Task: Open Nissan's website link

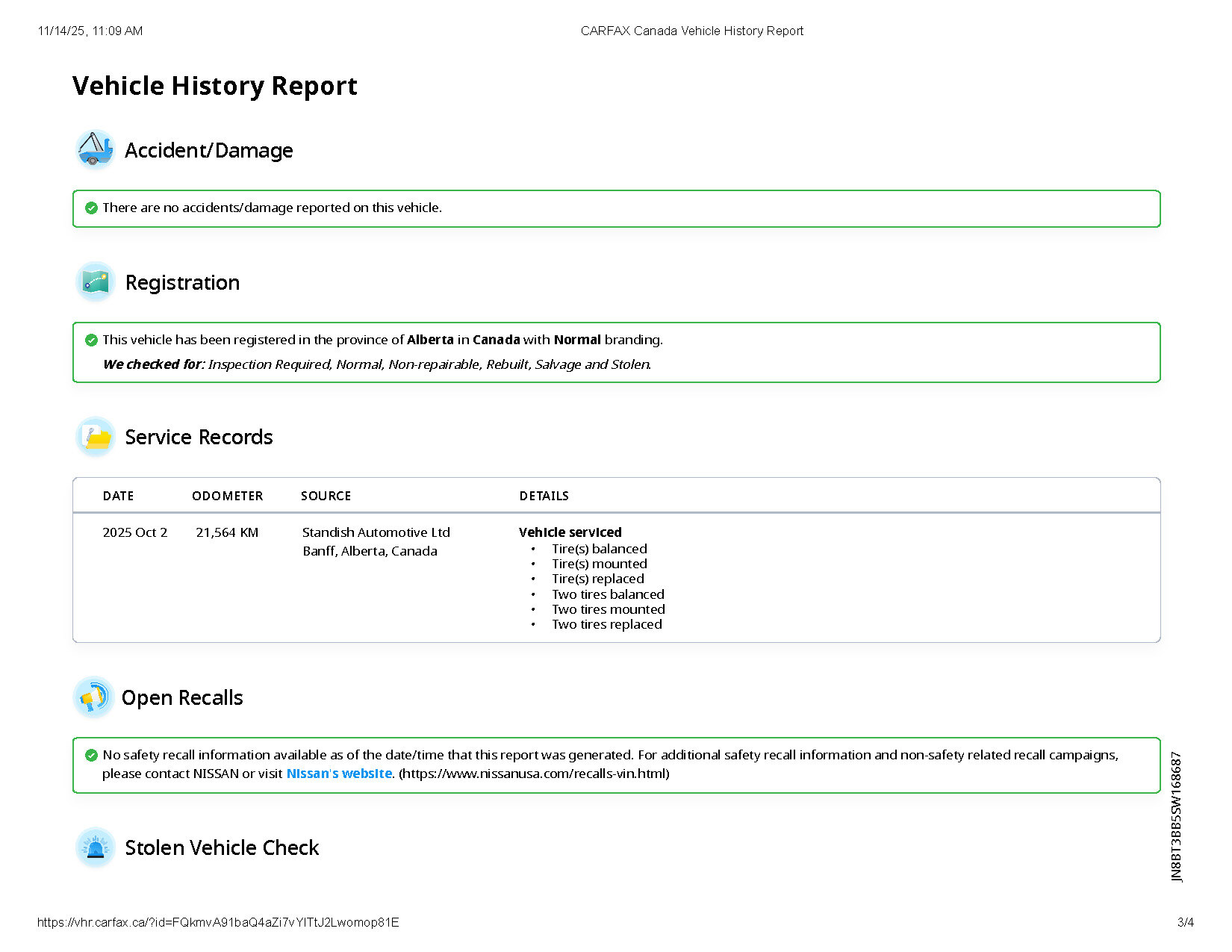Action: tap(339, 774)
